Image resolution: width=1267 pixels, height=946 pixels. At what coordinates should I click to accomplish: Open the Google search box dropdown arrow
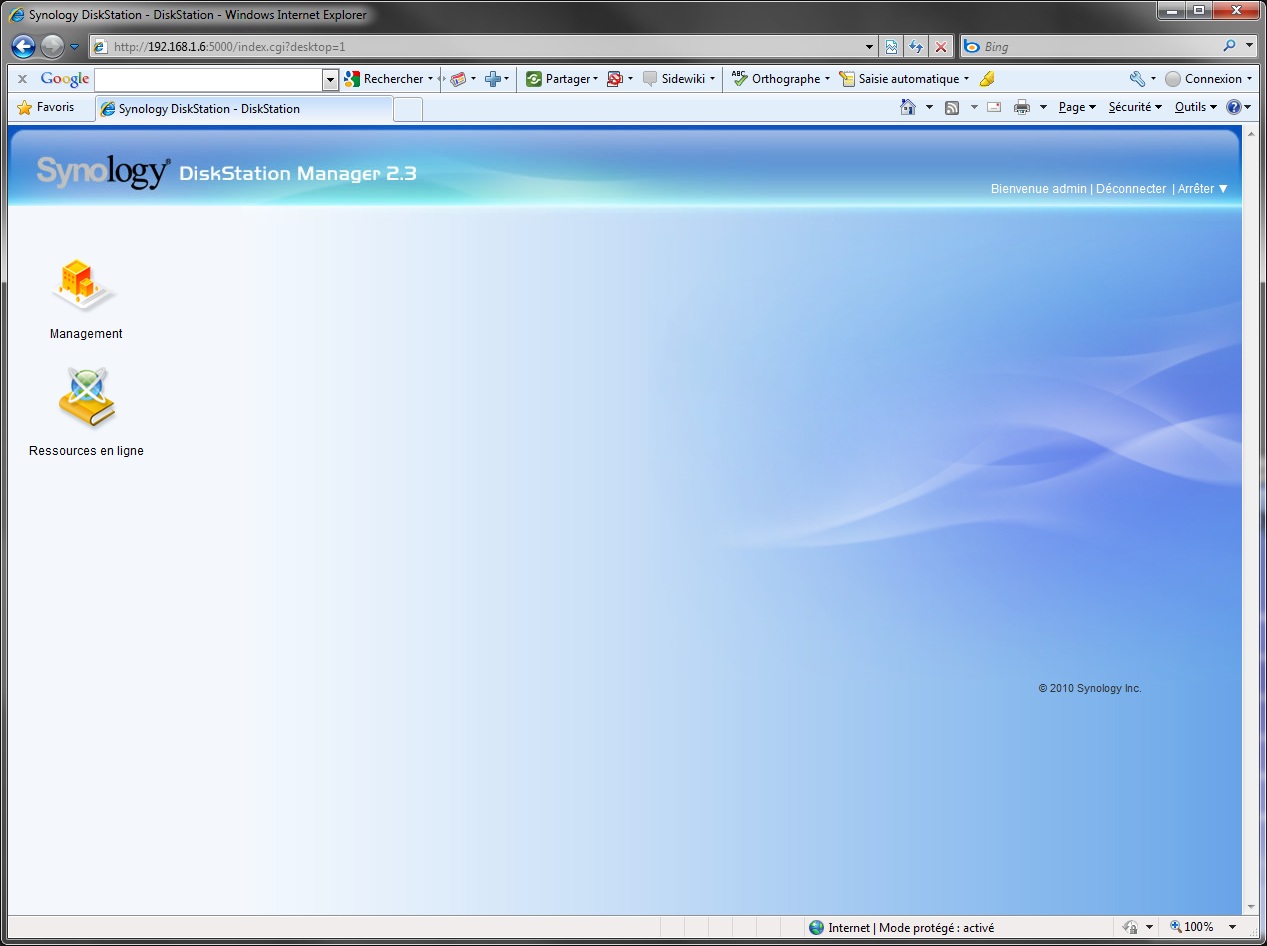[x=331, y=79]
